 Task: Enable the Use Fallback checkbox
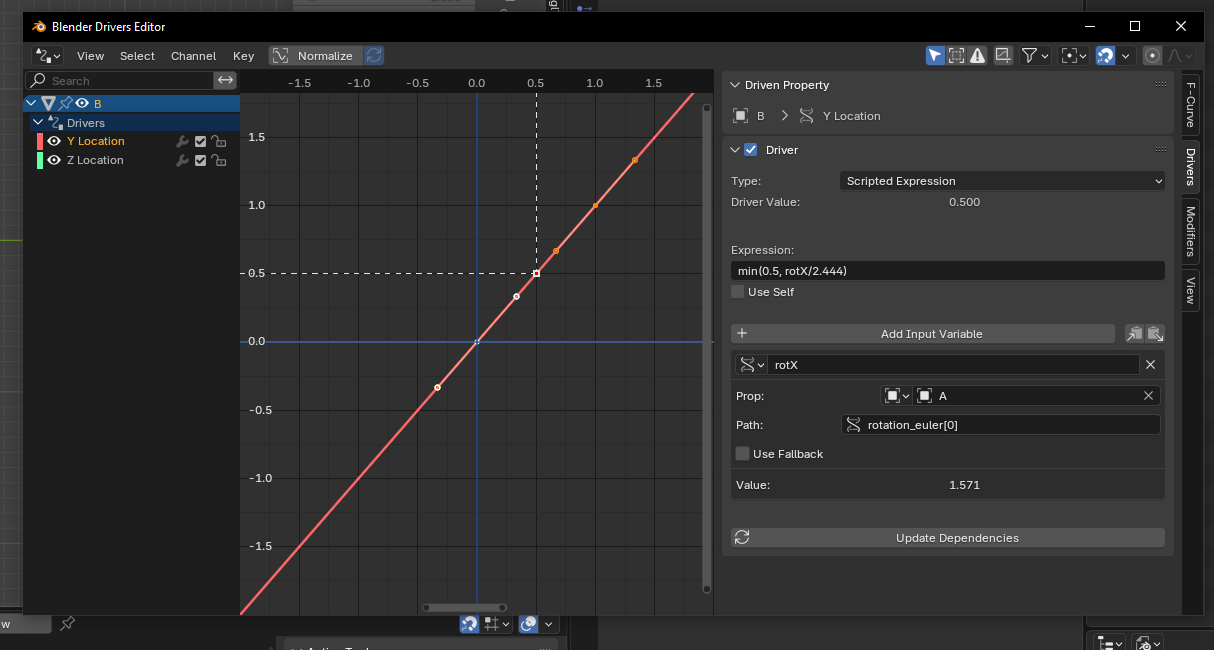tap(742, 454)
